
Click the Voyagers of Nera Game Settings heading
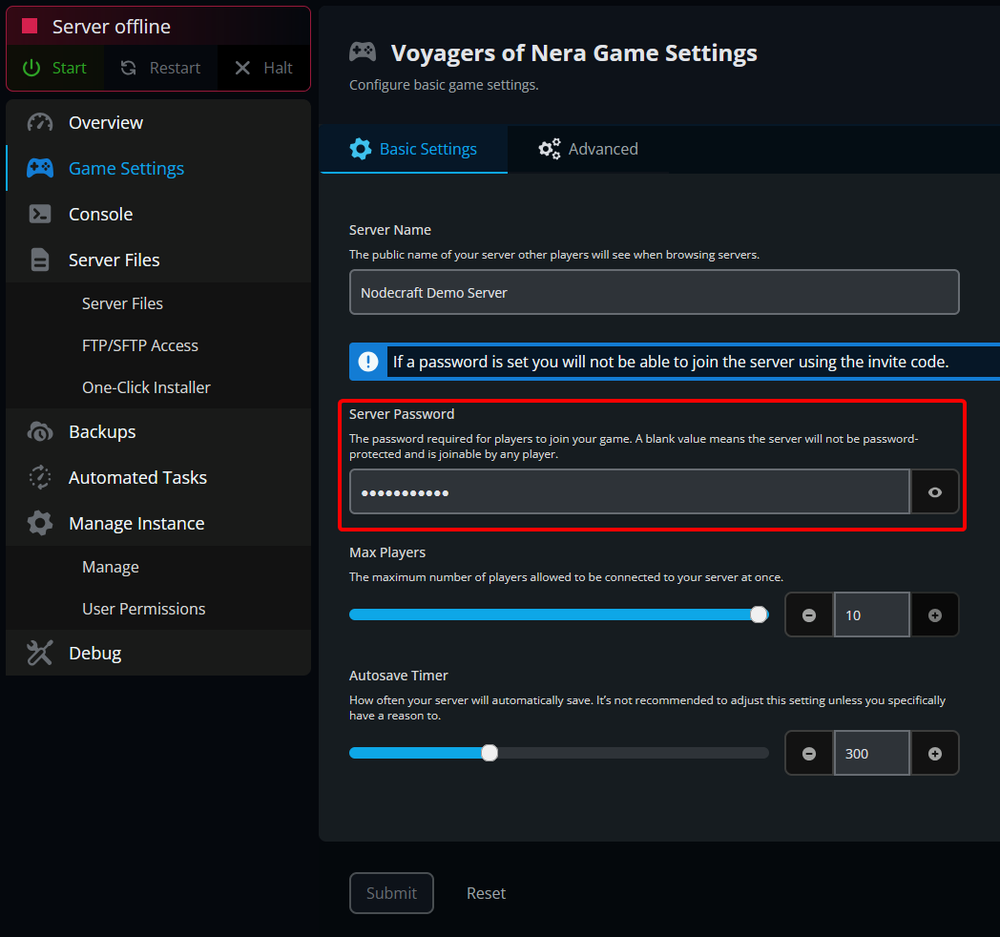574,52
